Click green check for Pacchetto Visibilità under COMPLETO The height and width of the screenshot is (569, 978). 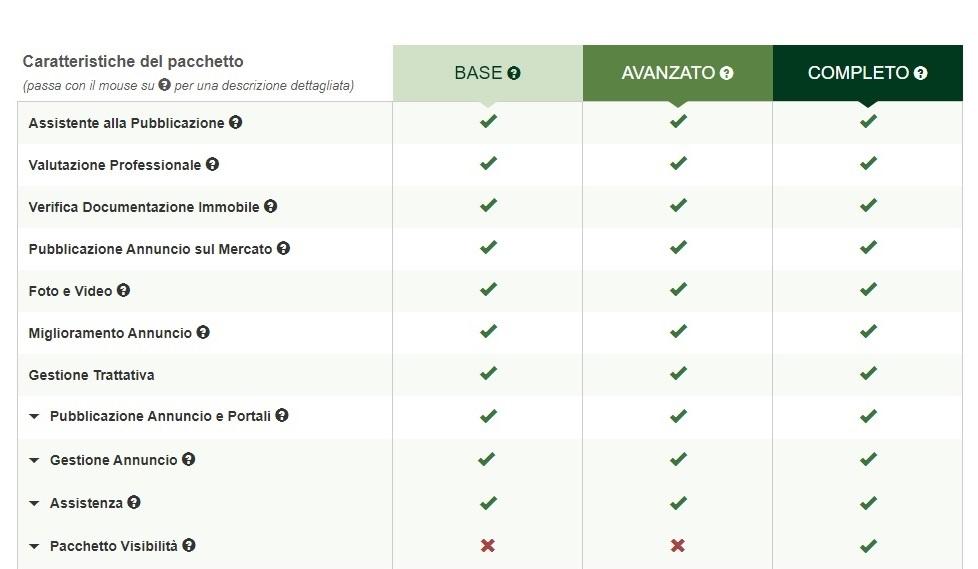pyautogui.click(x=868, y=545)
